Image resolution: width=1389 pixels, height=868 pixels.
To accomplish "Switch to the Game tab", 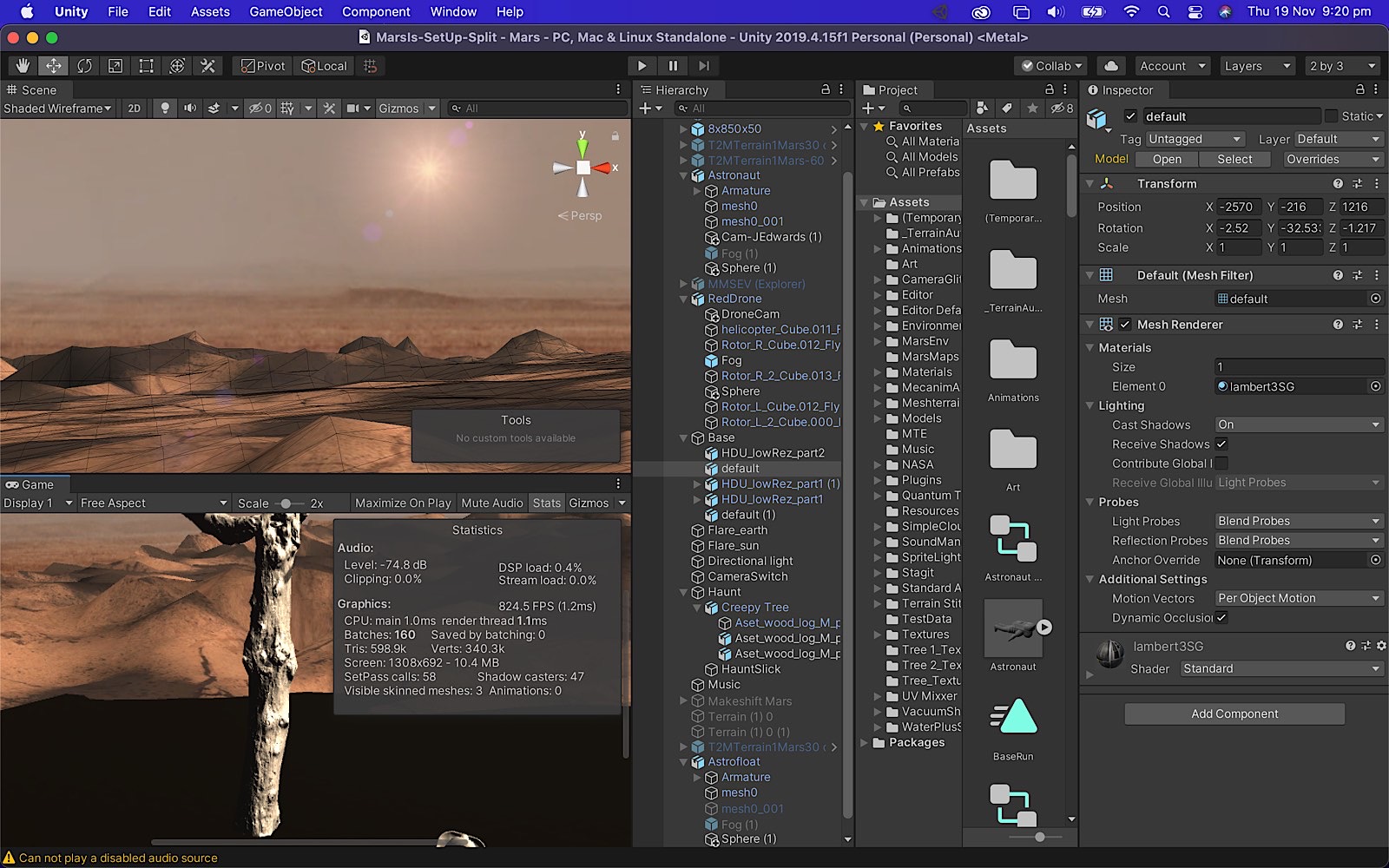I will (x=36, y=484).
